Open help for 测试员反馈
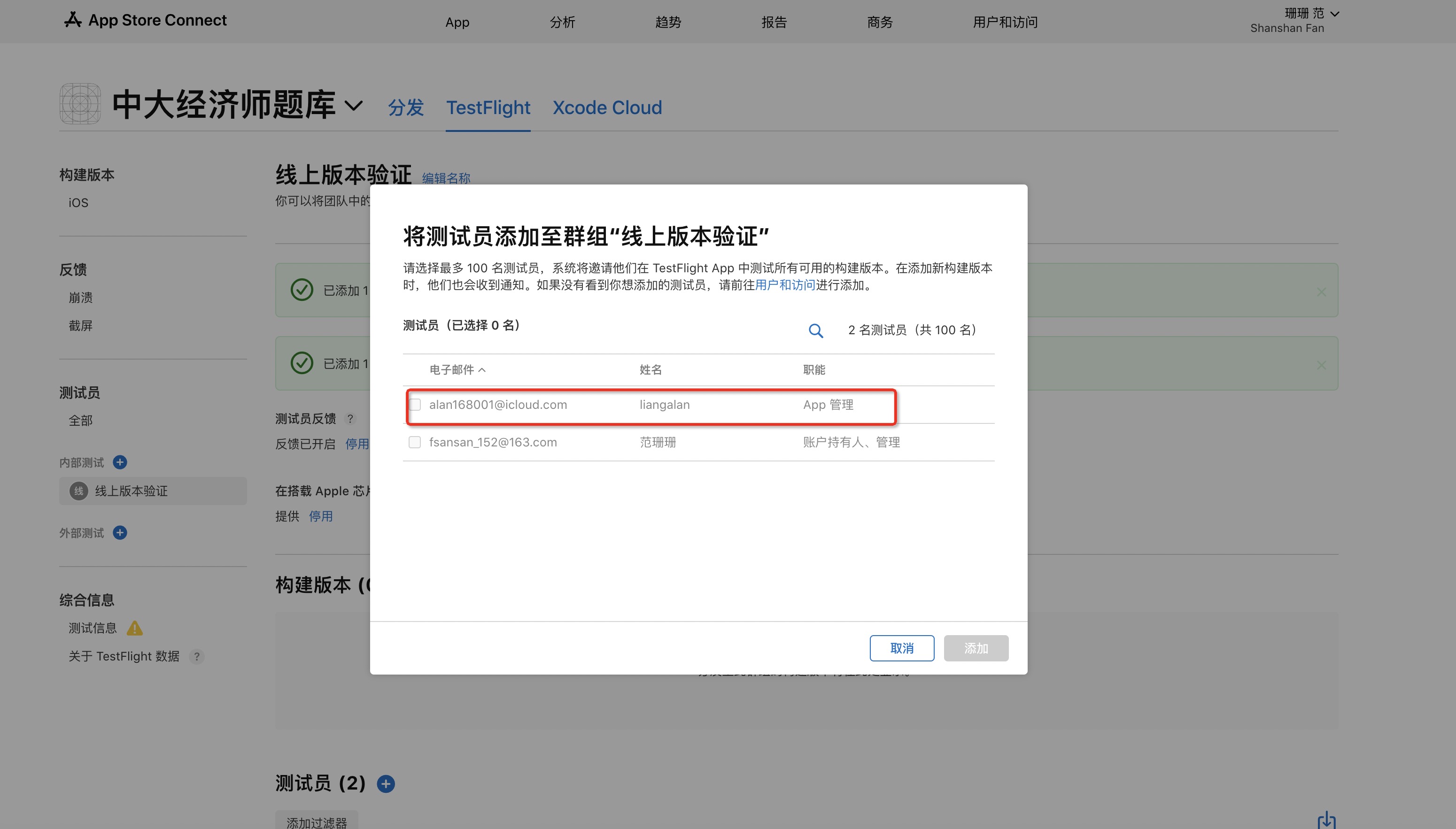Image resolution: width=1456 pixels, height=829 pixels. click(351, 418)
